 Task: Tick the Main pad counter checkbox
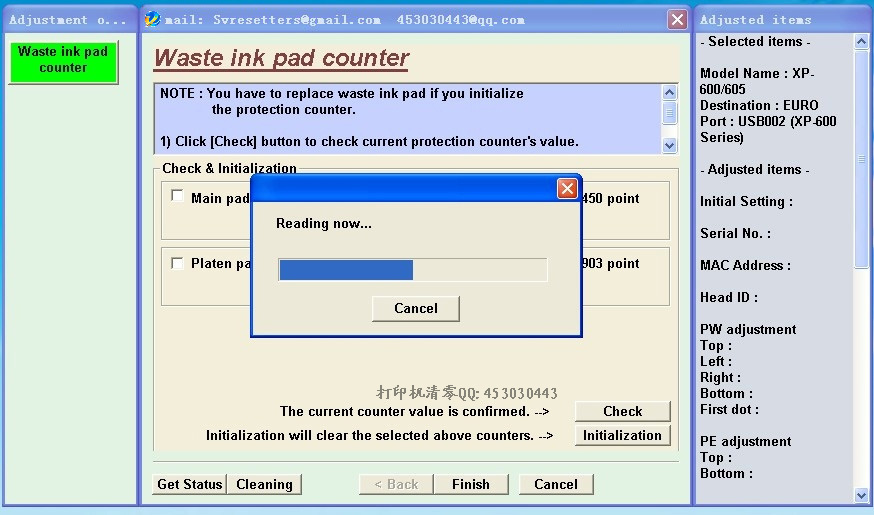click(177, 196)
